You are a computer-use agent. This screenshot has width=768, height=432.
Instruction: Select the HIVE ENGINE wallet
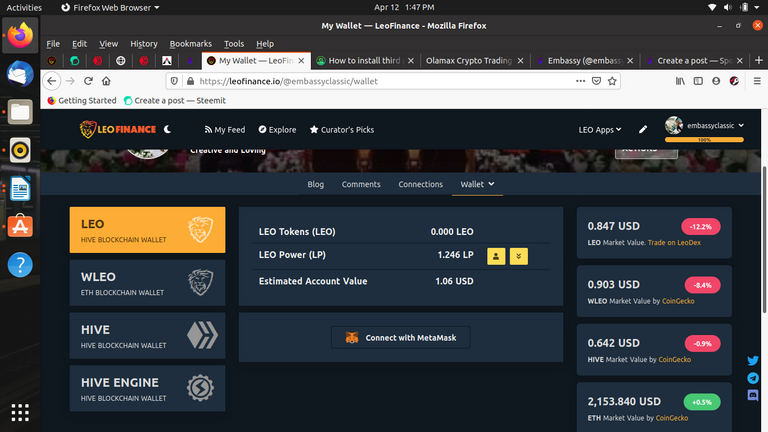pos(147,388)
